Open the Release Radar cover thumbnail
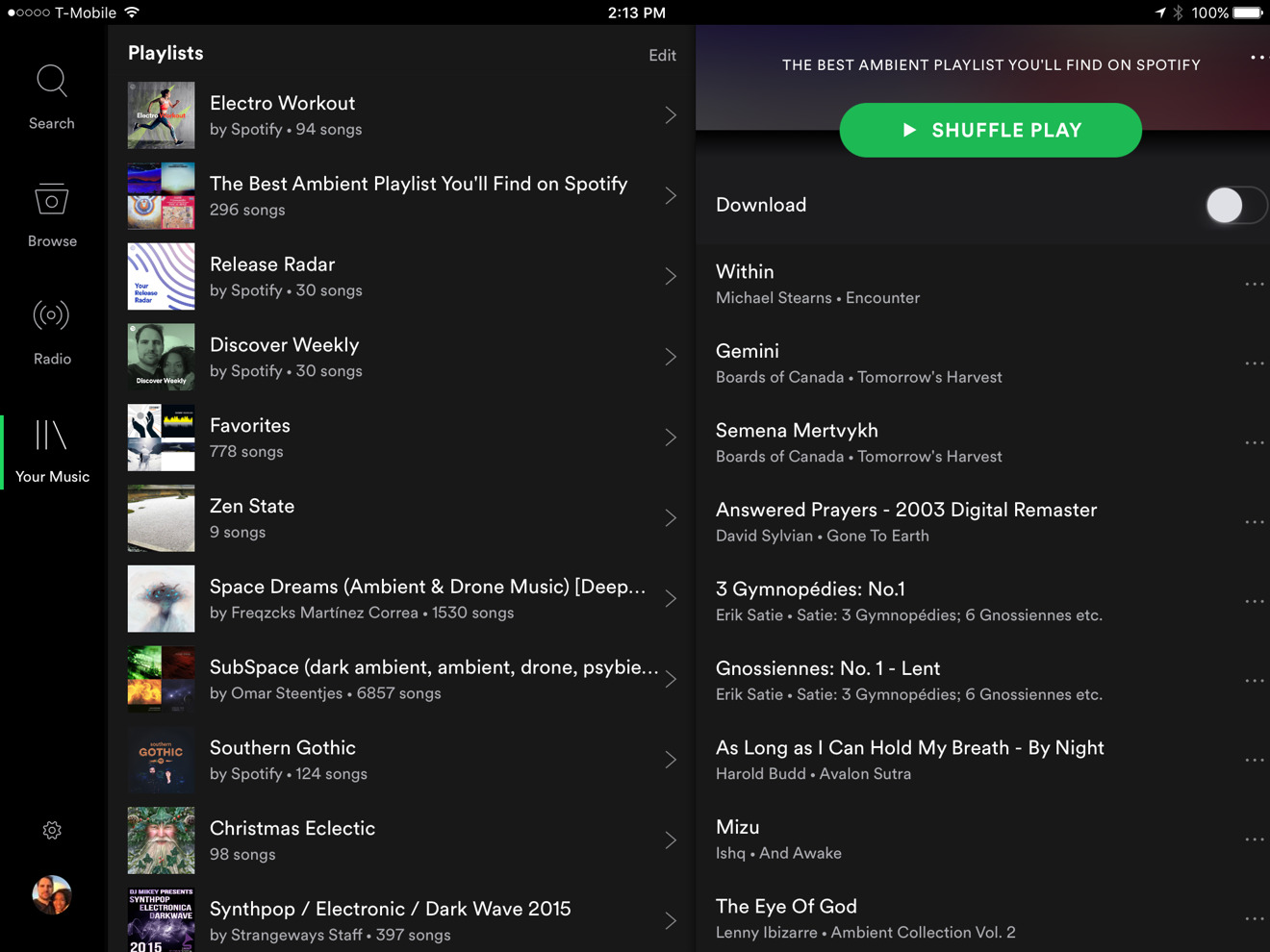 161,276
